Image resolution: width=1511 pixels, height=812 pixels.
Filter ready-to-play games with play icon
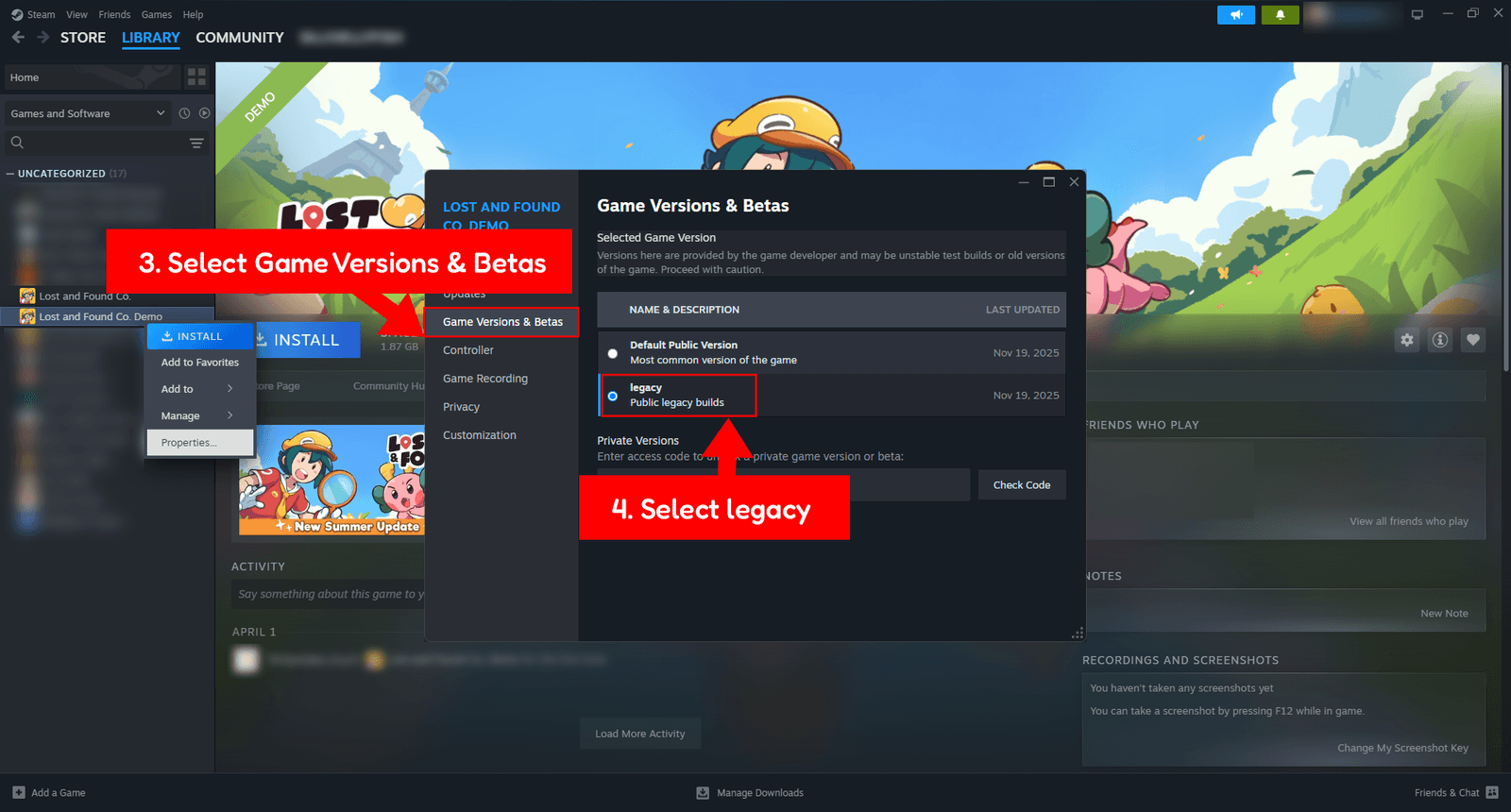coord(204,113)
